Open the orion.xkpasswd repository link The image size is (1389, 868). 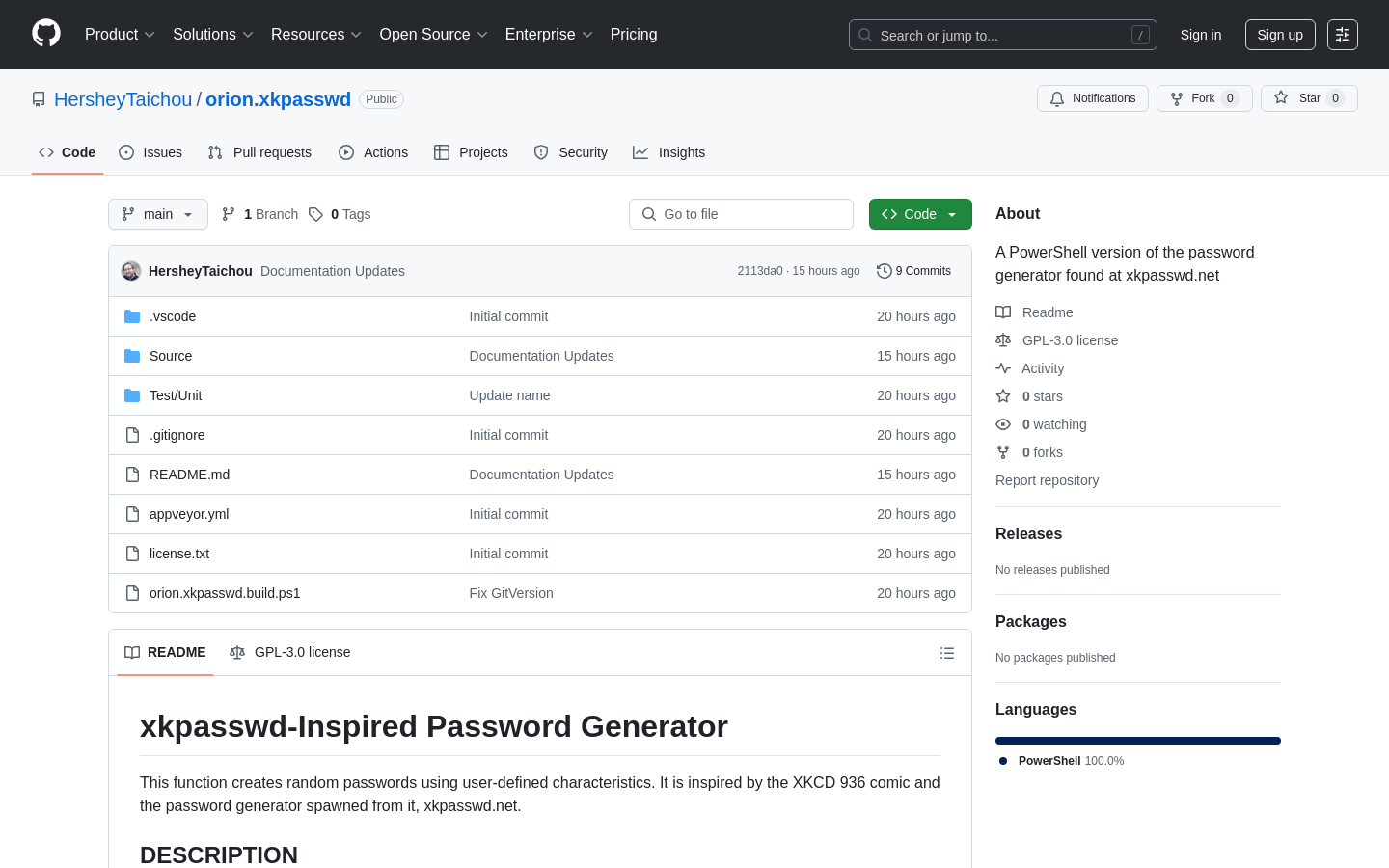278,99
